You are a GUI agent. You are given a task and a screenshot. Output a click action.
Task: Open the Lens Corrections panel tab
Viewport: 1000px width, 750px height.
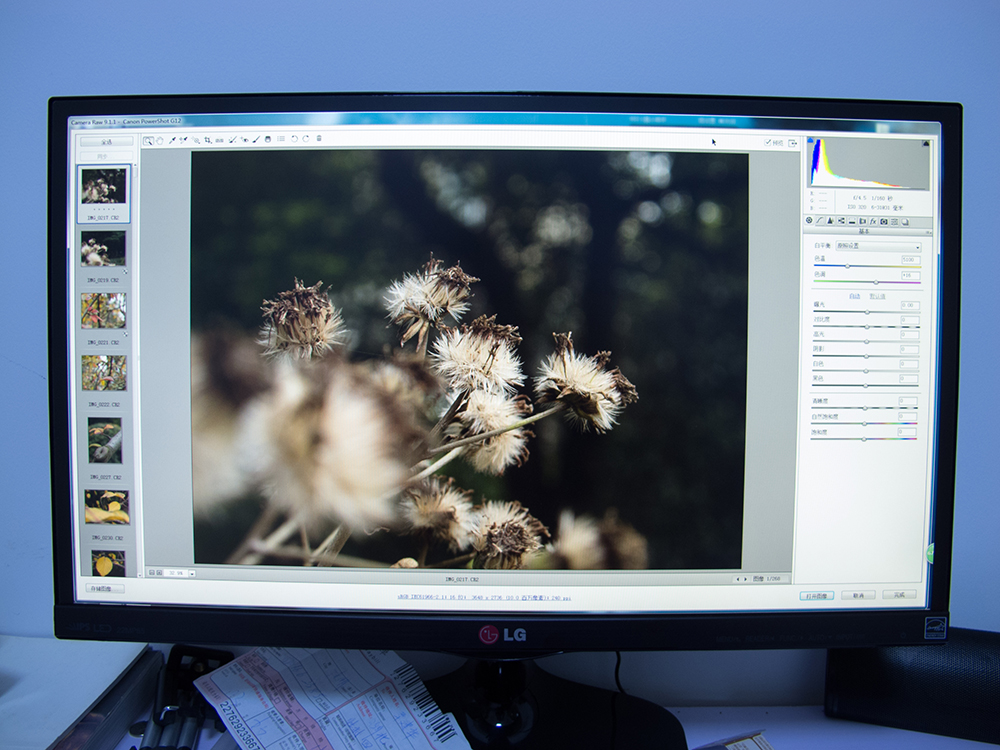[x=863, y=221]
